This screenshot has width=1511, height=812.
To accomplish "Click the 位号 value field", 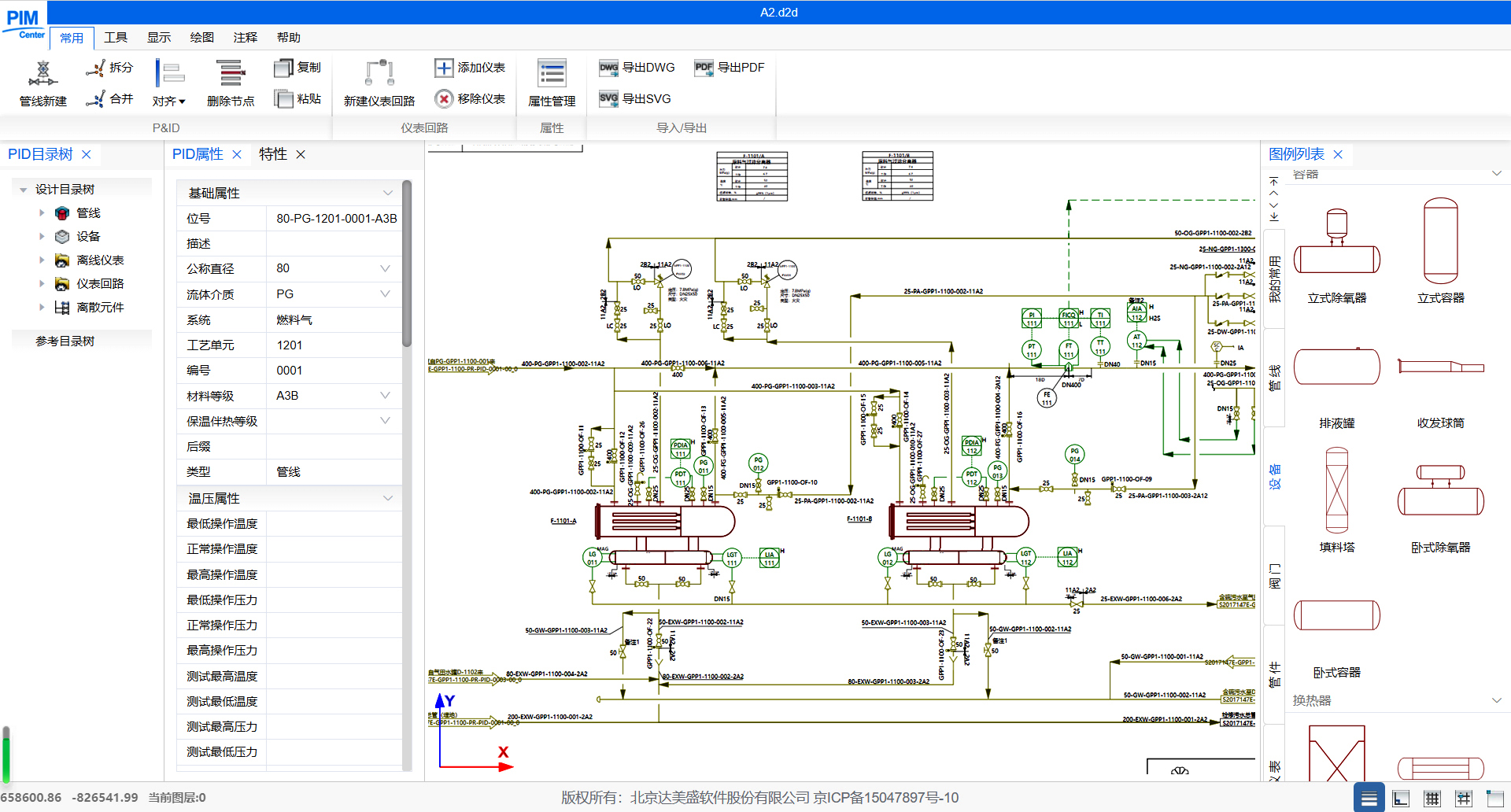I will click(x=334, y=218).
